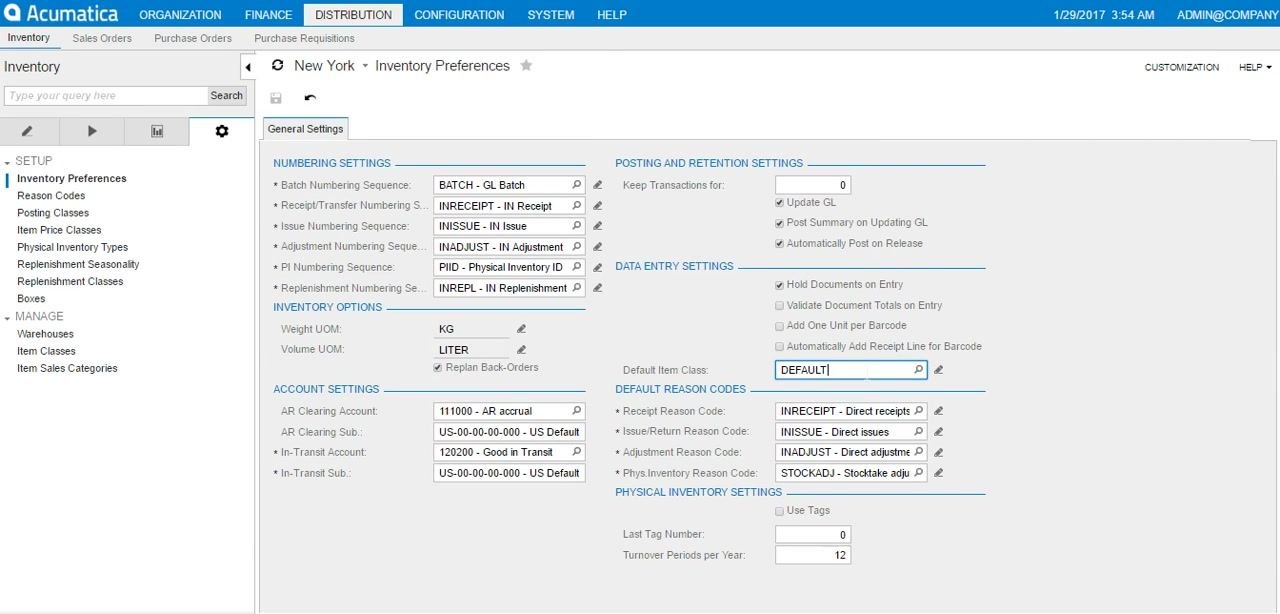Screen dimensions: 1280x614
Task: Open the configuration gear tab
Action: [222, 131]
